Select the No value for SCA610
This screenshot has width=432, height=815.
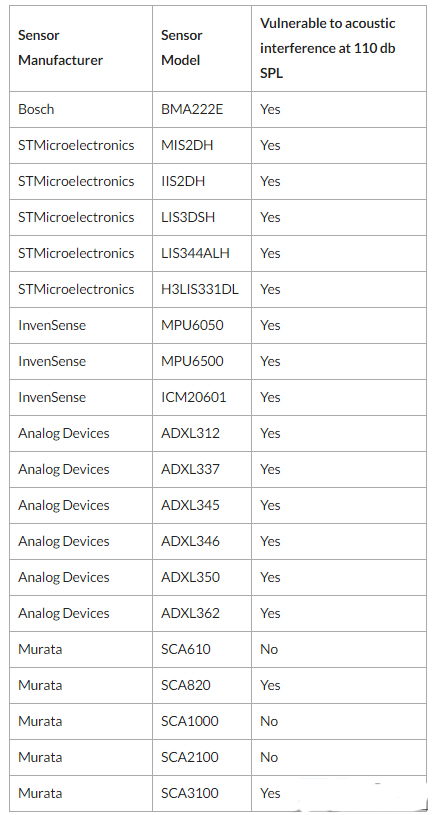point(269,649)
